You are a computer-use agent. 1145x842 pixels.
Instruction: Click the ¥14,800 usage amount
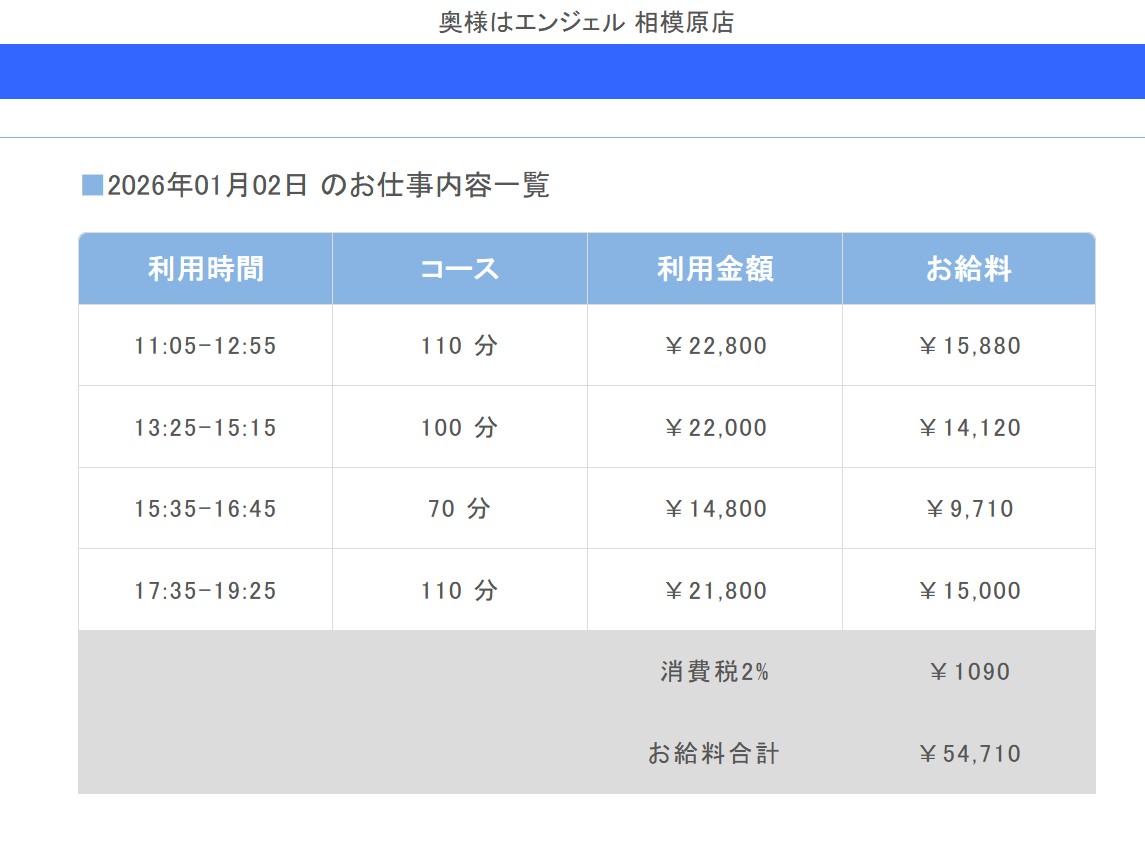coord(714,509)
